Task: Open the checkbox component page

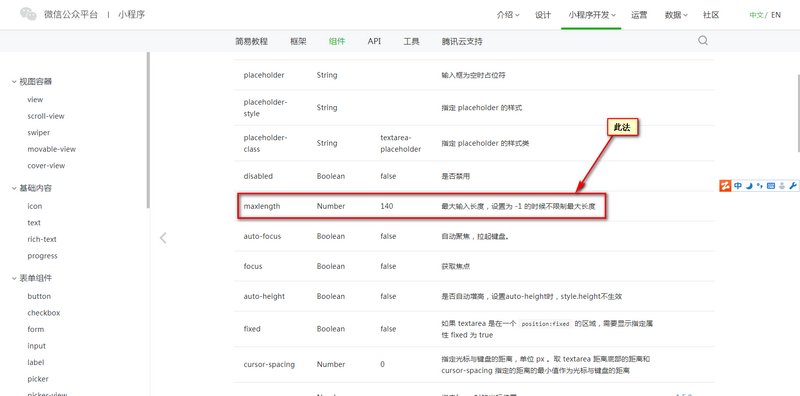Action: click(44, 313)
